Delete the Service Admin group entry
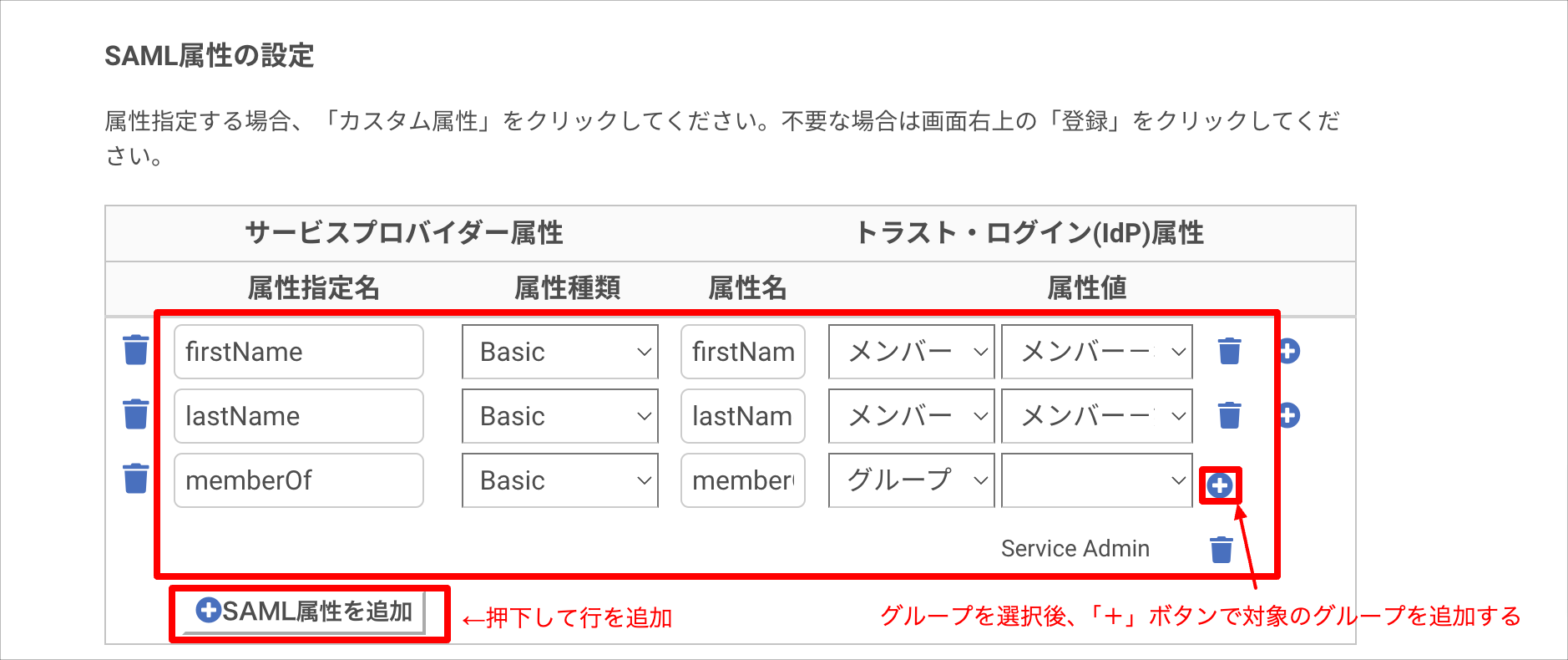 point(1222,550)
